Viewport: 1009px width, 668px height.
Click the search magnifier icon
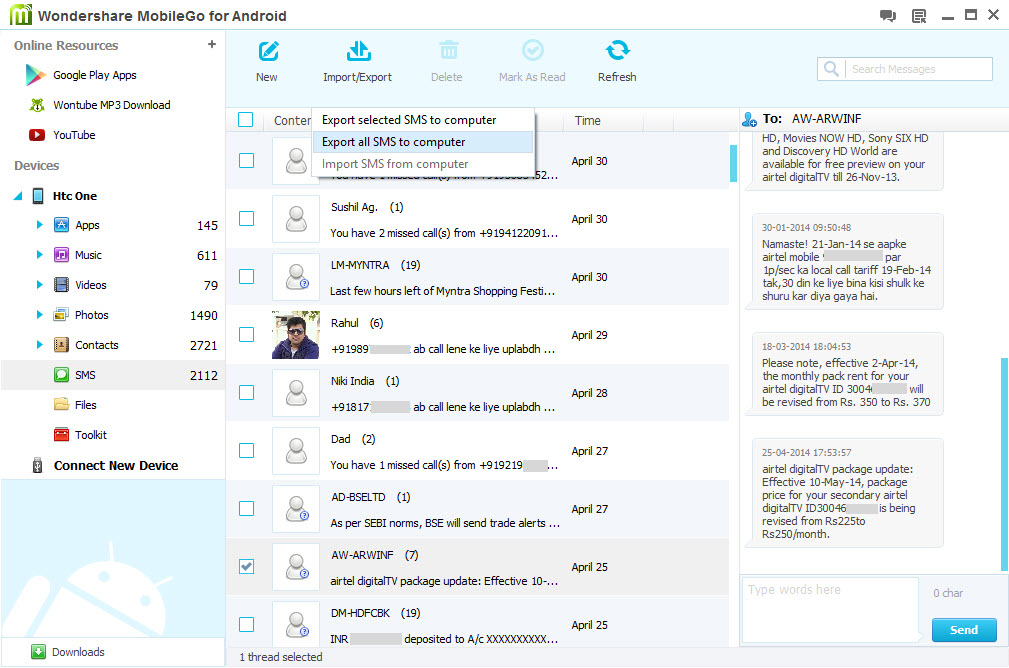[x=831, y=69]
